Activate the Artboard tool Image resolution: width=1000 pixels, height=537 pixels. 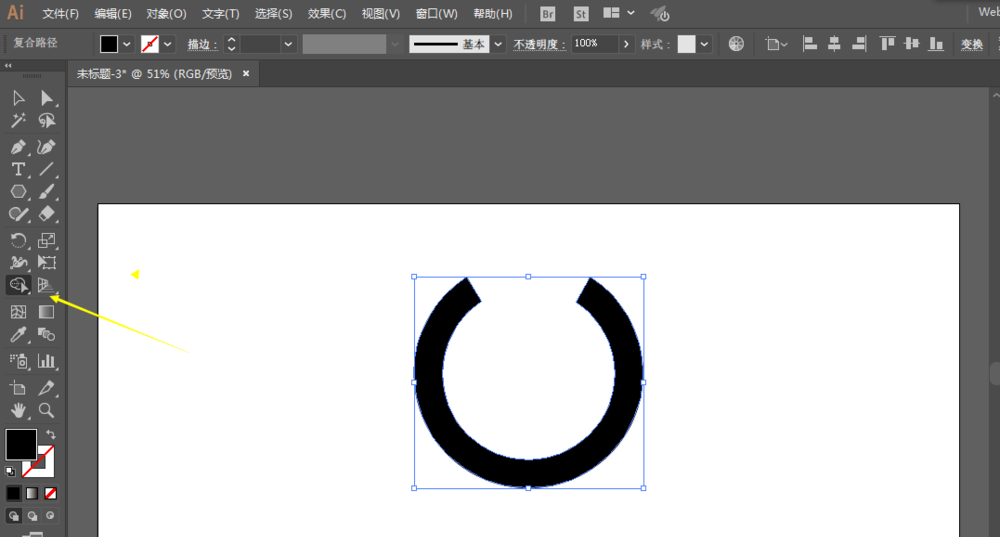[x=18, y=388]
